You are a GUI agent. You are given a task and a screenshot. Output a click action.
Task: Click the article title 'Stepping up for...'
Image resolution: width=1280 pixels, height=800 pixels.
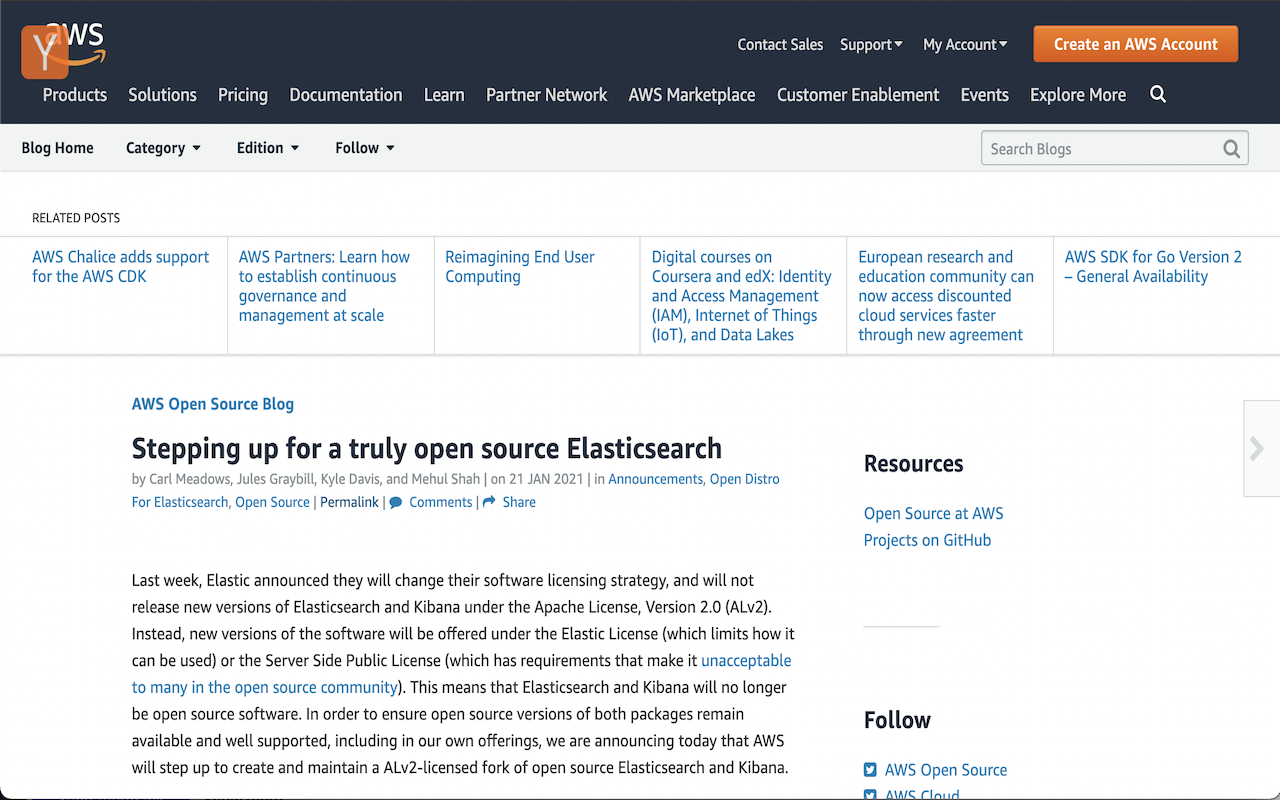[x=427, y=447]
